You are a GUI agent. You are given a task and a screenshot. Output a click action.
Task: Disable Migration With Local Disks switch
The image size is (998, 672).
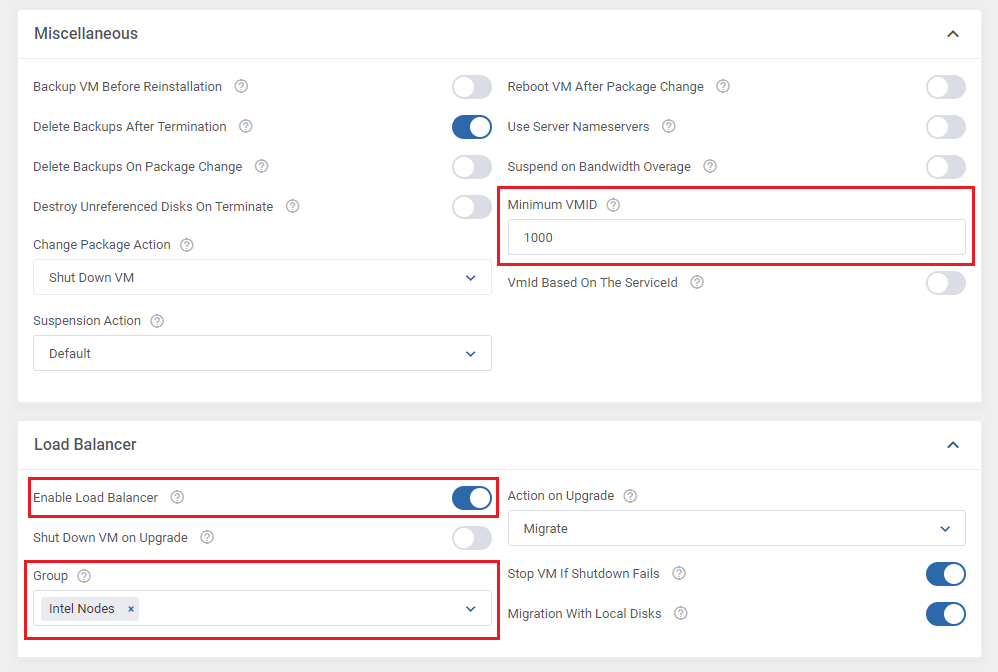click(x=946, y=614)
